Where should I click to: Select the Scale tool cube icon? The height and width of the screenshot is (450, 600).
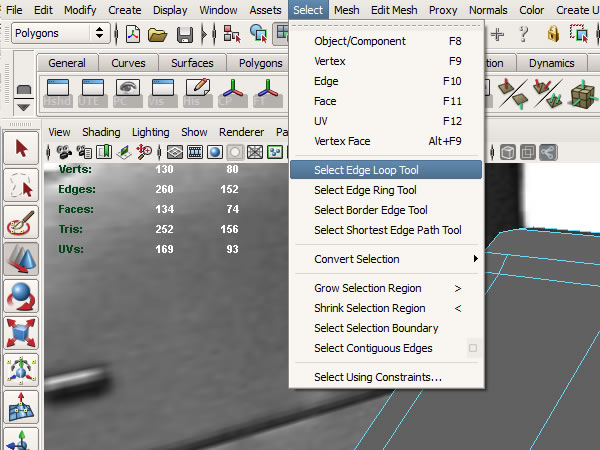(21, 333)
